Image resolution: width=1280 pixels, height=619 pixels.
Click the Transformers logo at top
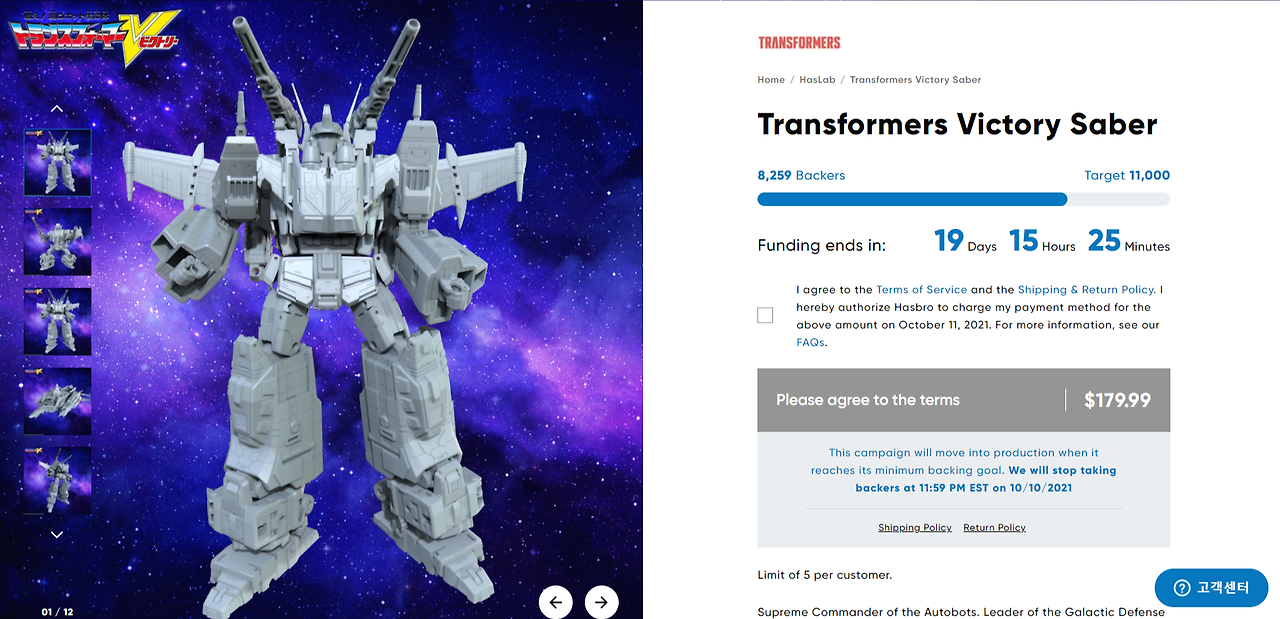[x=799, y=43]
